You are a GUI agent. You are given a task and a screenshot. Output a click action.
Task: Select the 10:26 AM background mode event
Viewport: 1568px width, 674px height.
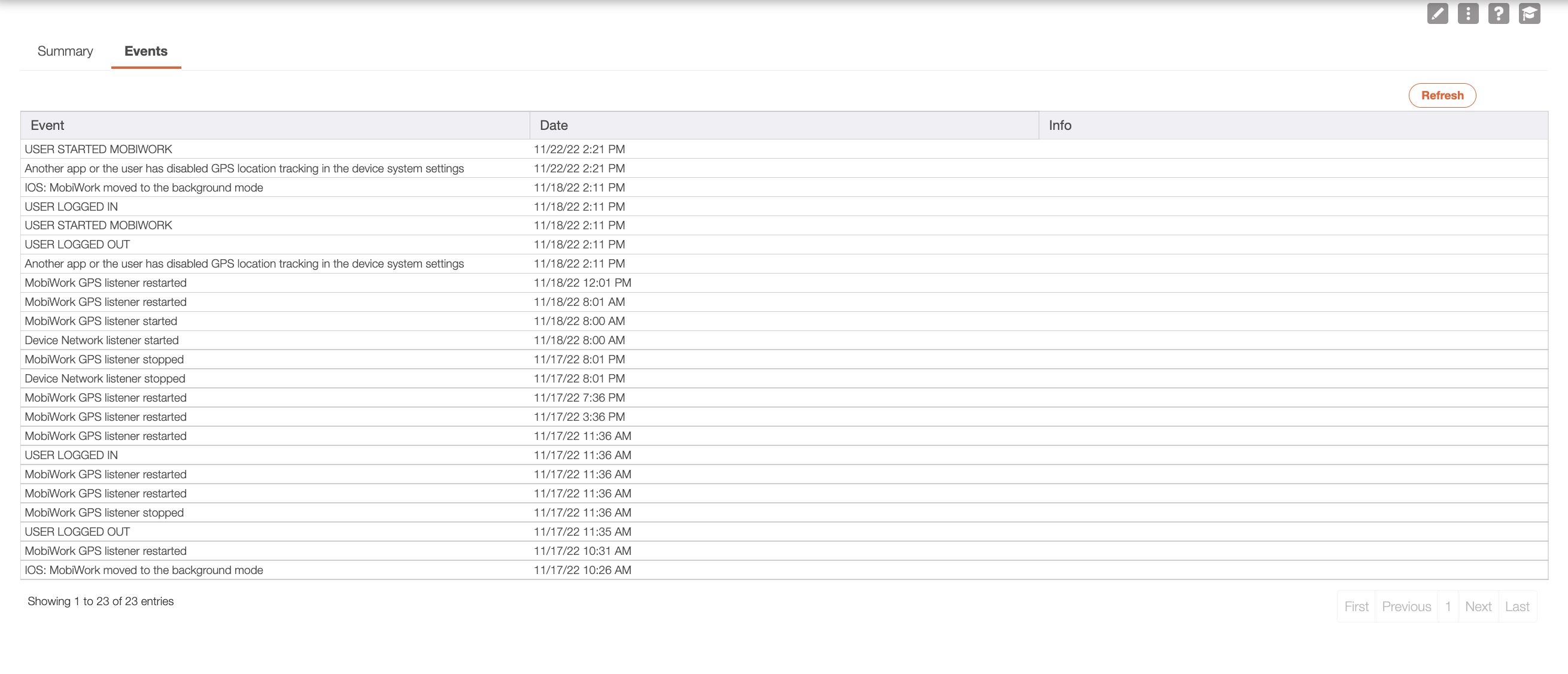tap(144, 570)
